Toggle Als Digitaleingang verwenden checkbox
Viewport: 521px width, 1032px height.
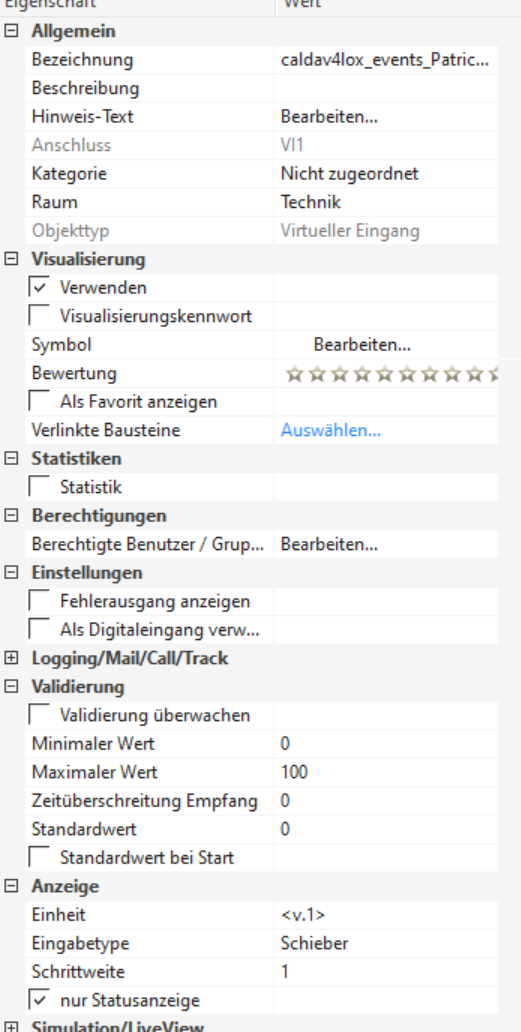(39, 630)
